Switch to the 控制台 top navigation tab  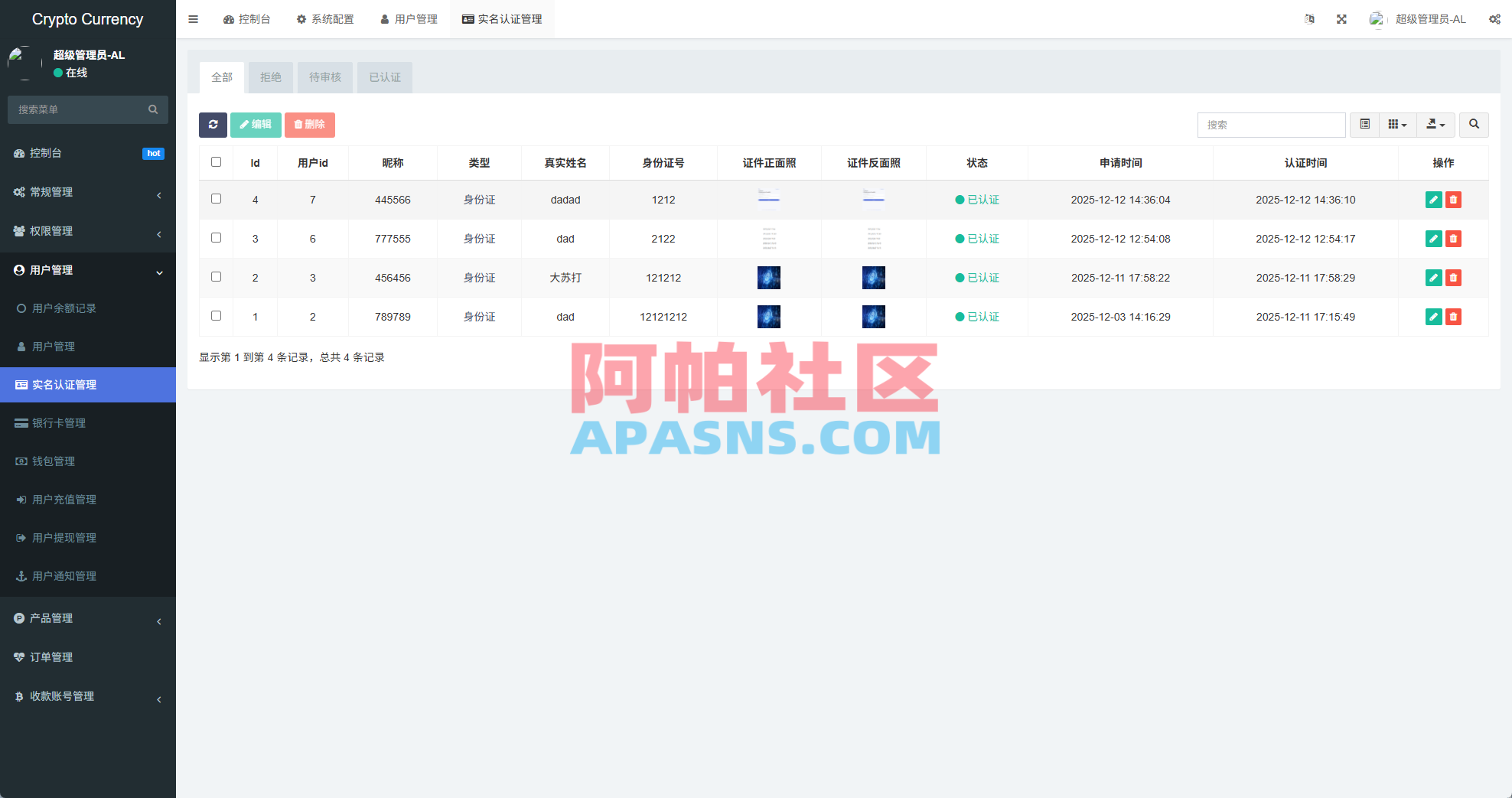point(247,19)
